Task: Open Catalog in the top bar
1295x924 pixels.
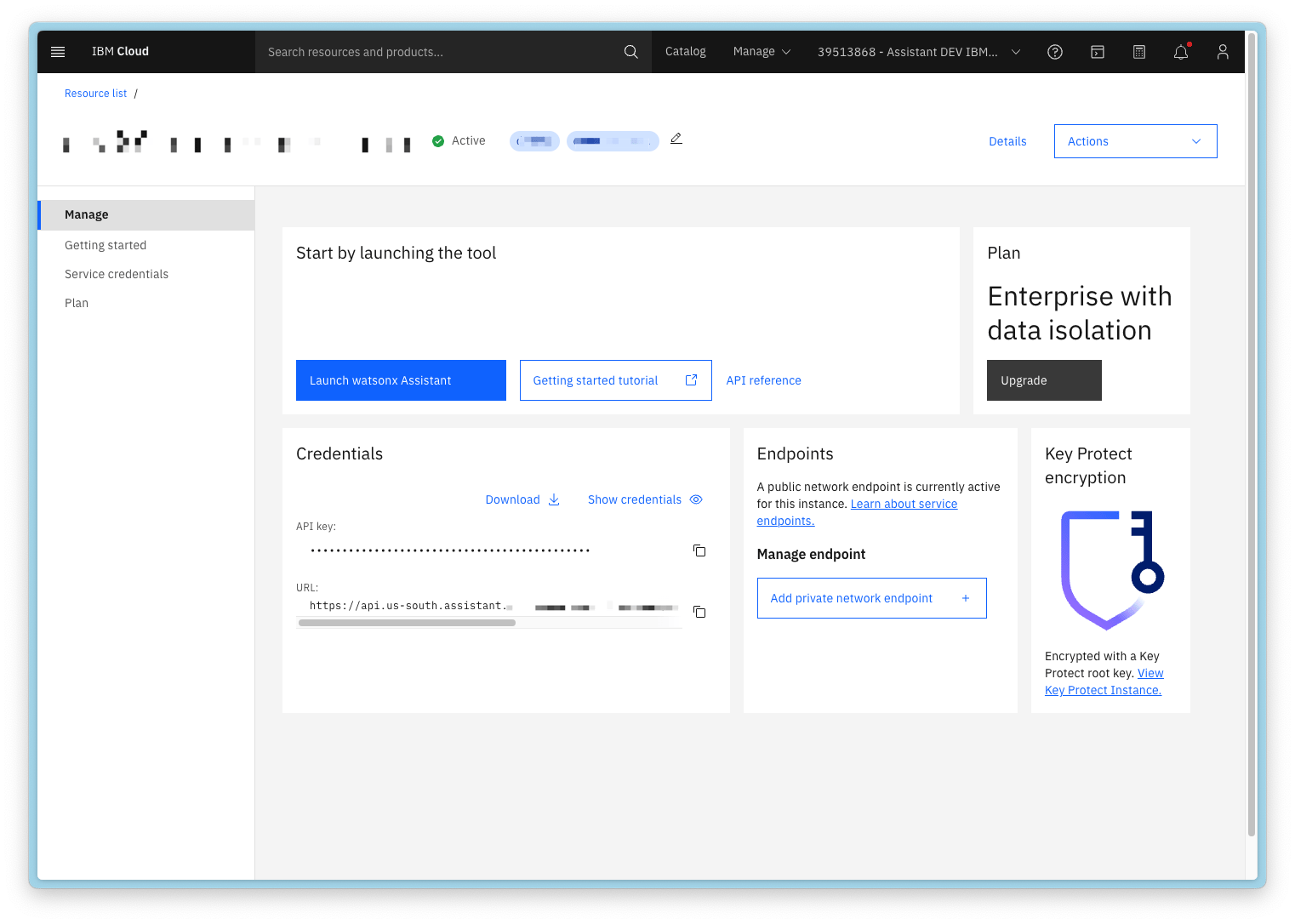Action: point(685,52)
